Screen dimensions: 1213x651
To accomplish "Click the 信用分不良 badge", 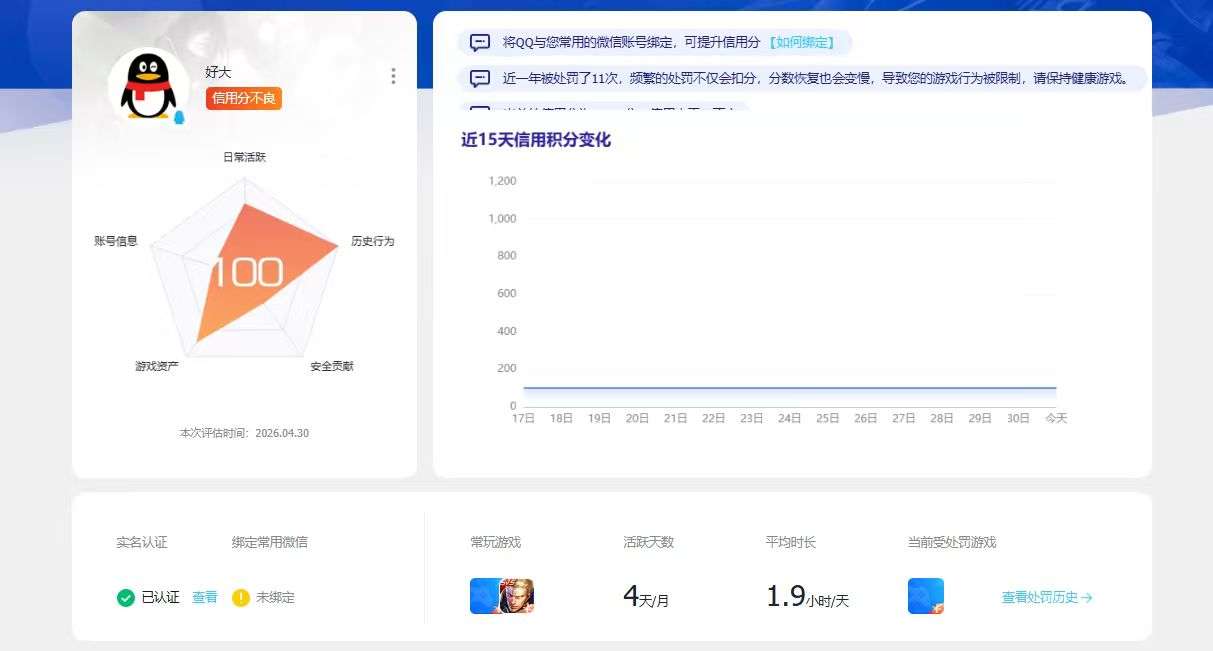I will pos(244,98).
